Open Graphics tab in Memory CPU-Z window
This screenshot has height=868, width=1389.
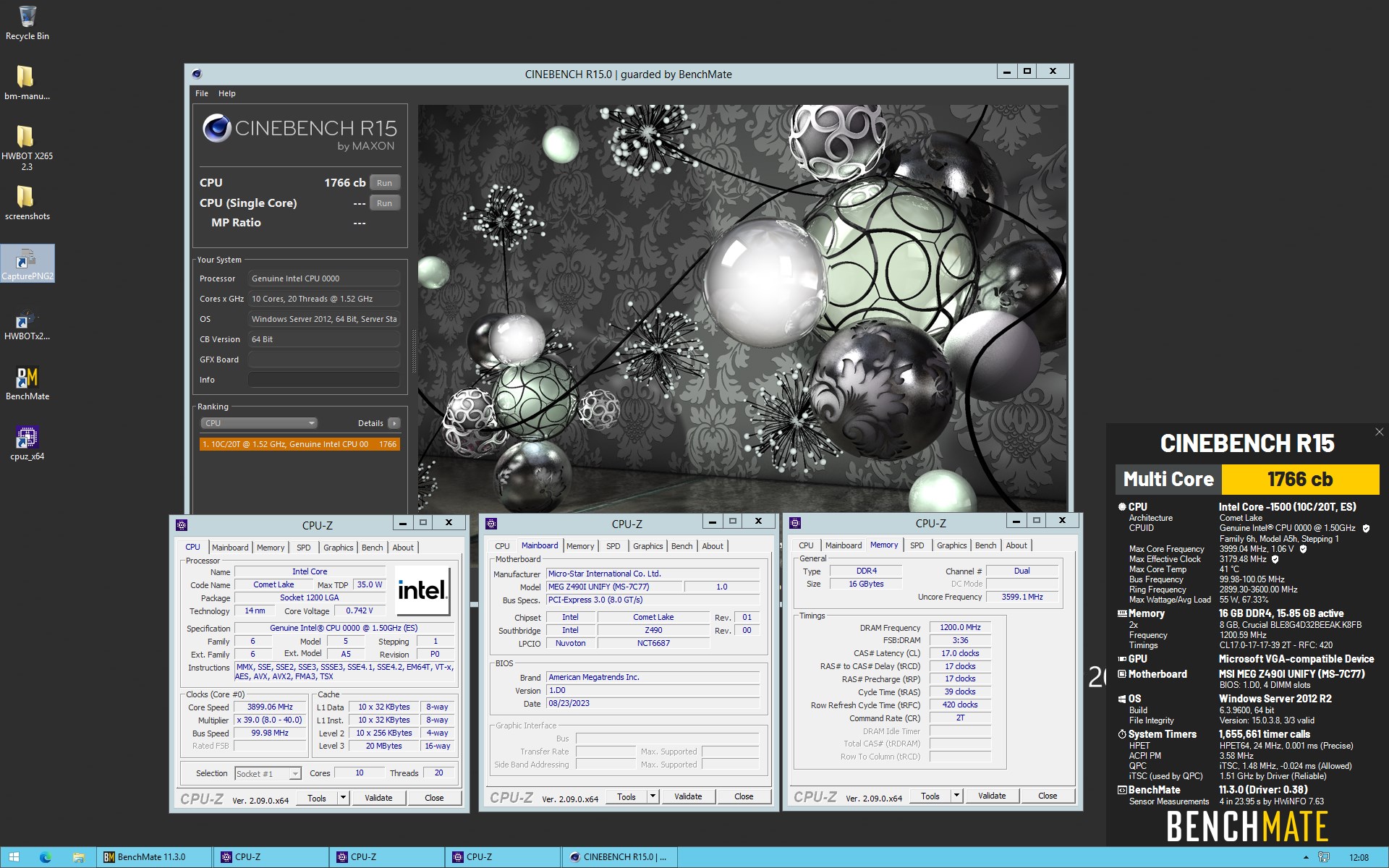952,545
